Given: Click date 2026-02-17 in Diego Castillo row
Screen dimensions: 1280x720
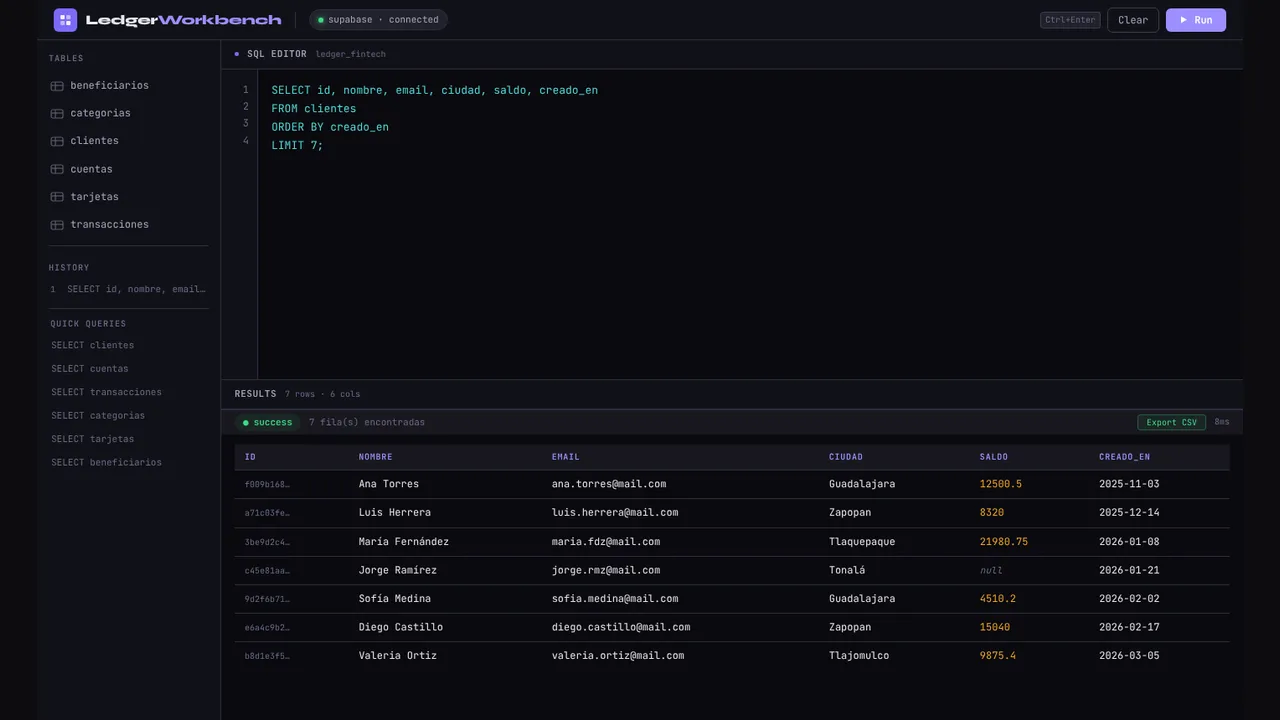Looking at the screenshot, I should 1129,627.
